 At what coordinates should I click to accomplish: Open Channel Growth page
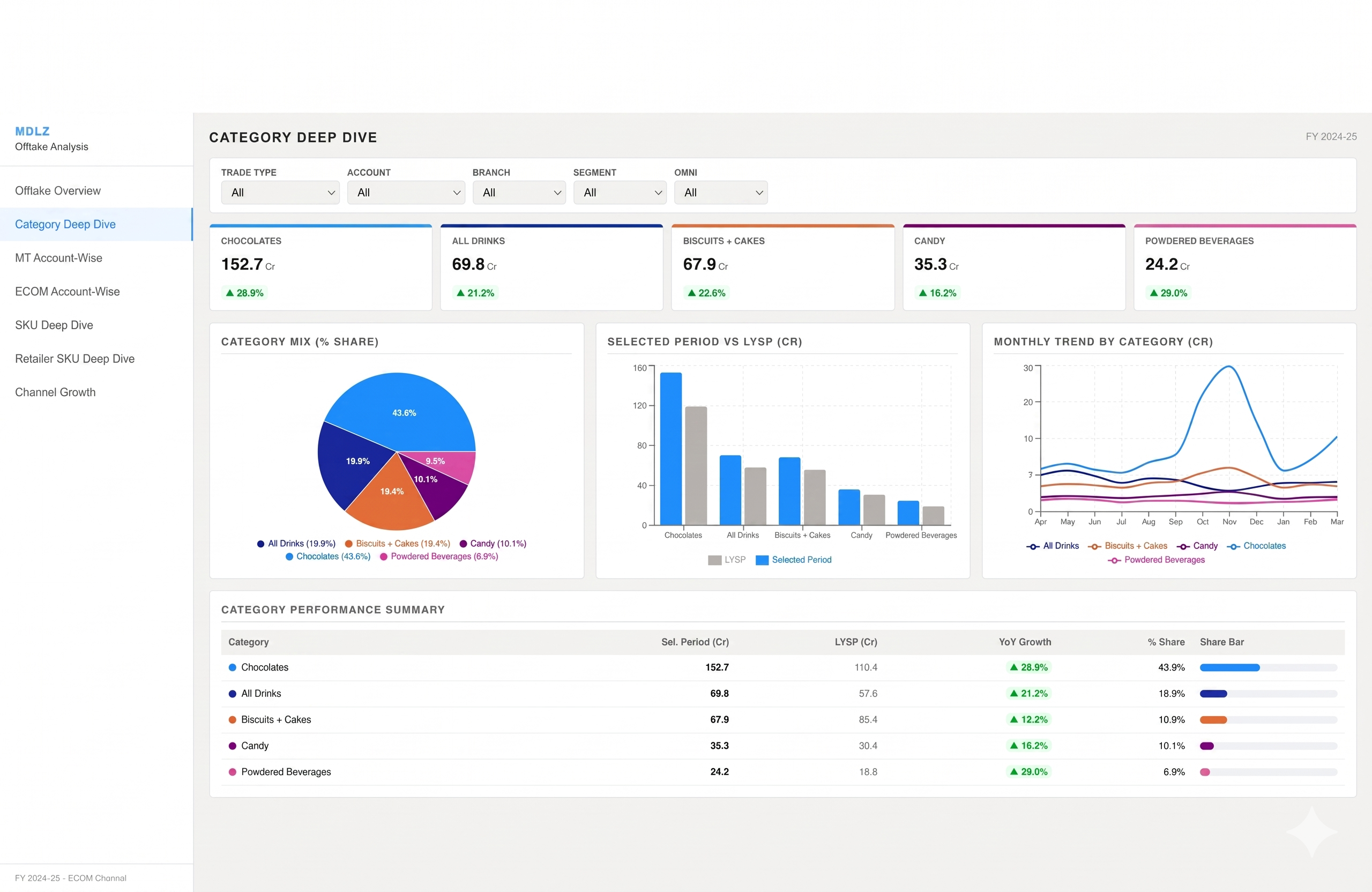coord(96,392)
